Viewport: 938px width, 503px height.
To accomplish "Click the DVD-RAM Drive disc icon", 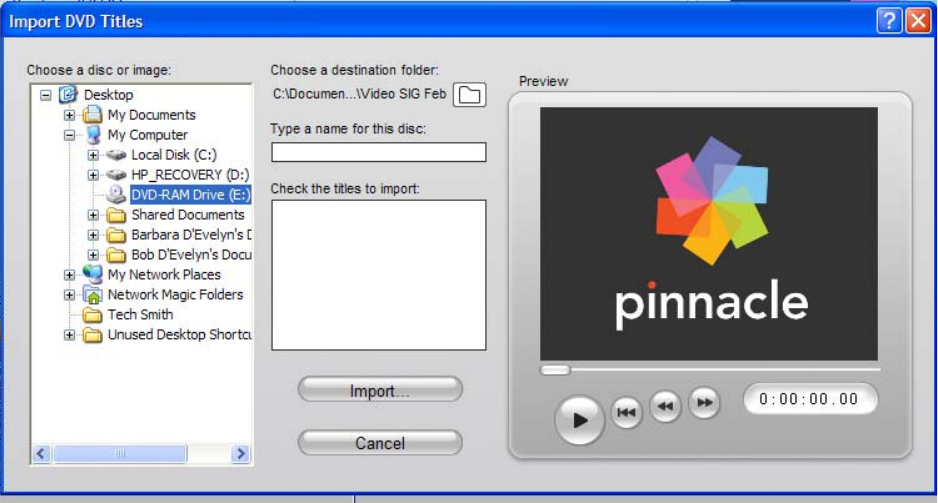I will point(116,194).
